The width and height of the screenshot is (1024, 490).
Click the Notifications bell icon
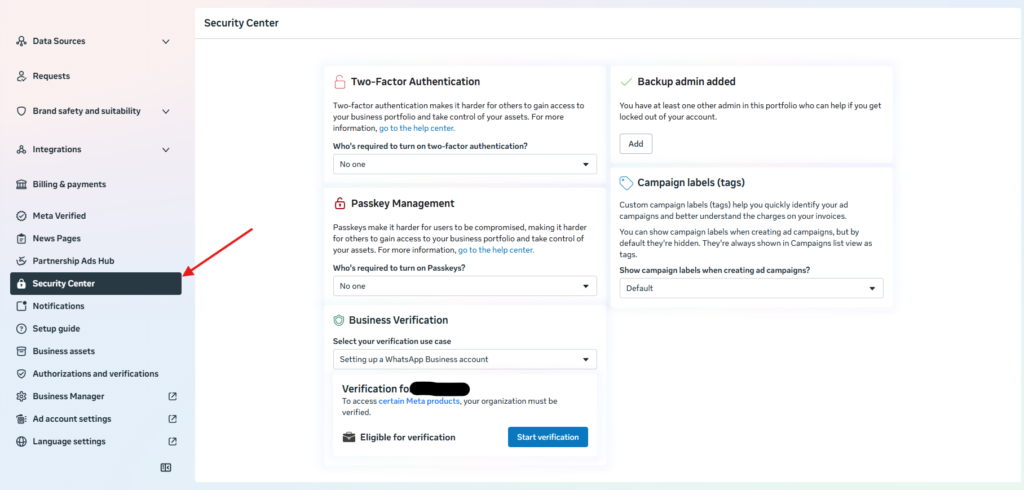pos(22,306)
